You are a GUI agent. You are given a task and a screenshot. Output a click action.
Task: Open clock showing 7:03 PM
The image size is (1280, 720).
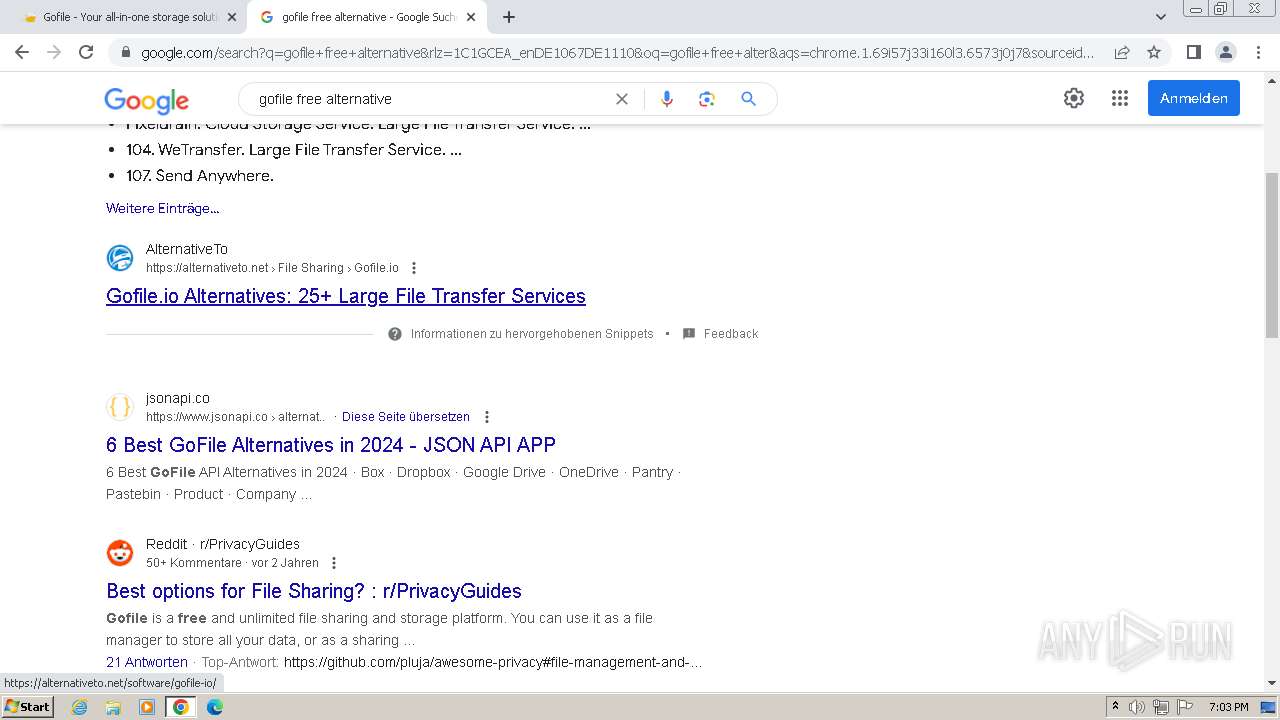point(1228,707)
